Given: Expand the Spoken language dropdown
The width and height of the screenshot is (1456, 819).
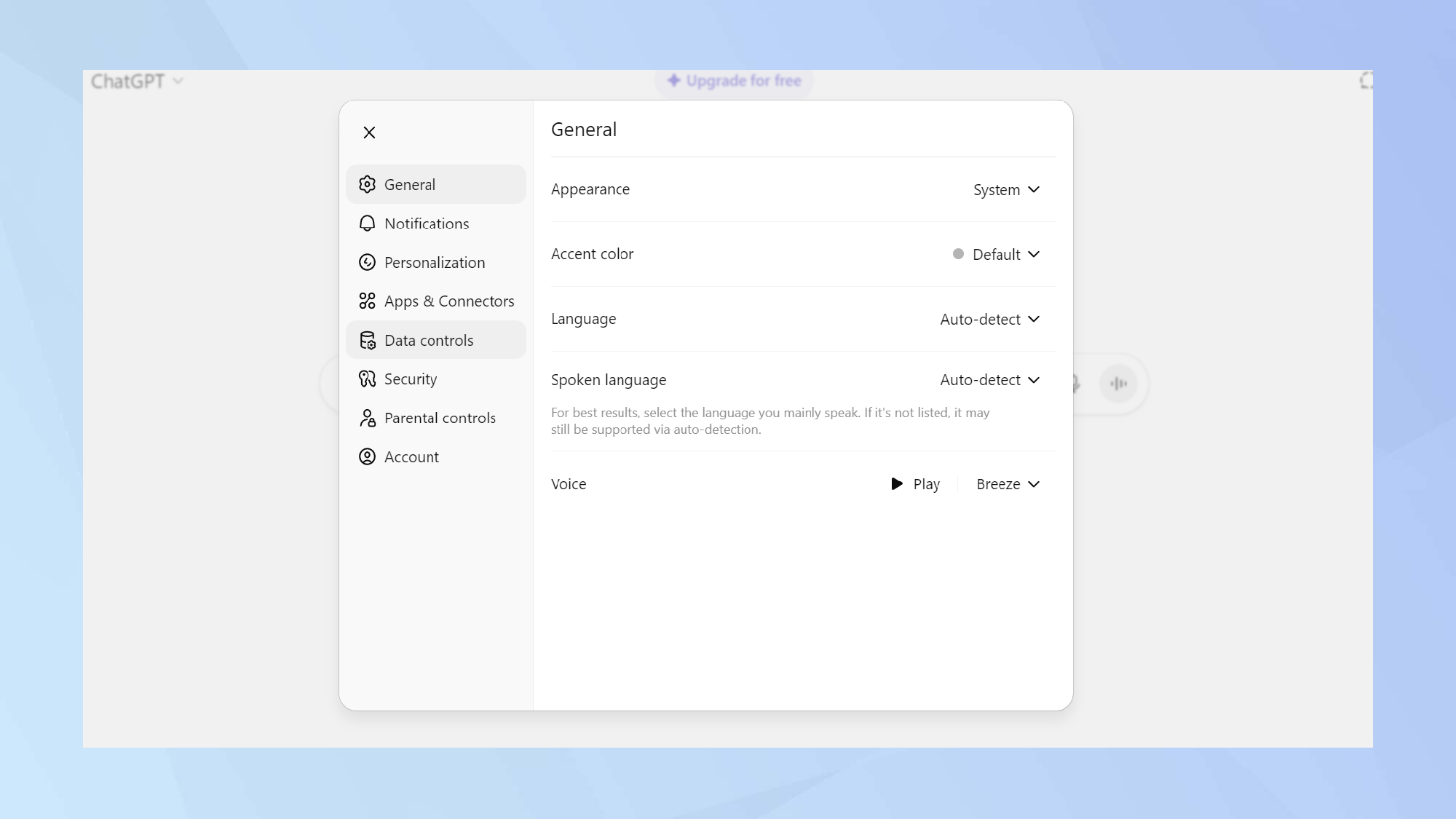Looking at the screenshot, I should [989, 380].
